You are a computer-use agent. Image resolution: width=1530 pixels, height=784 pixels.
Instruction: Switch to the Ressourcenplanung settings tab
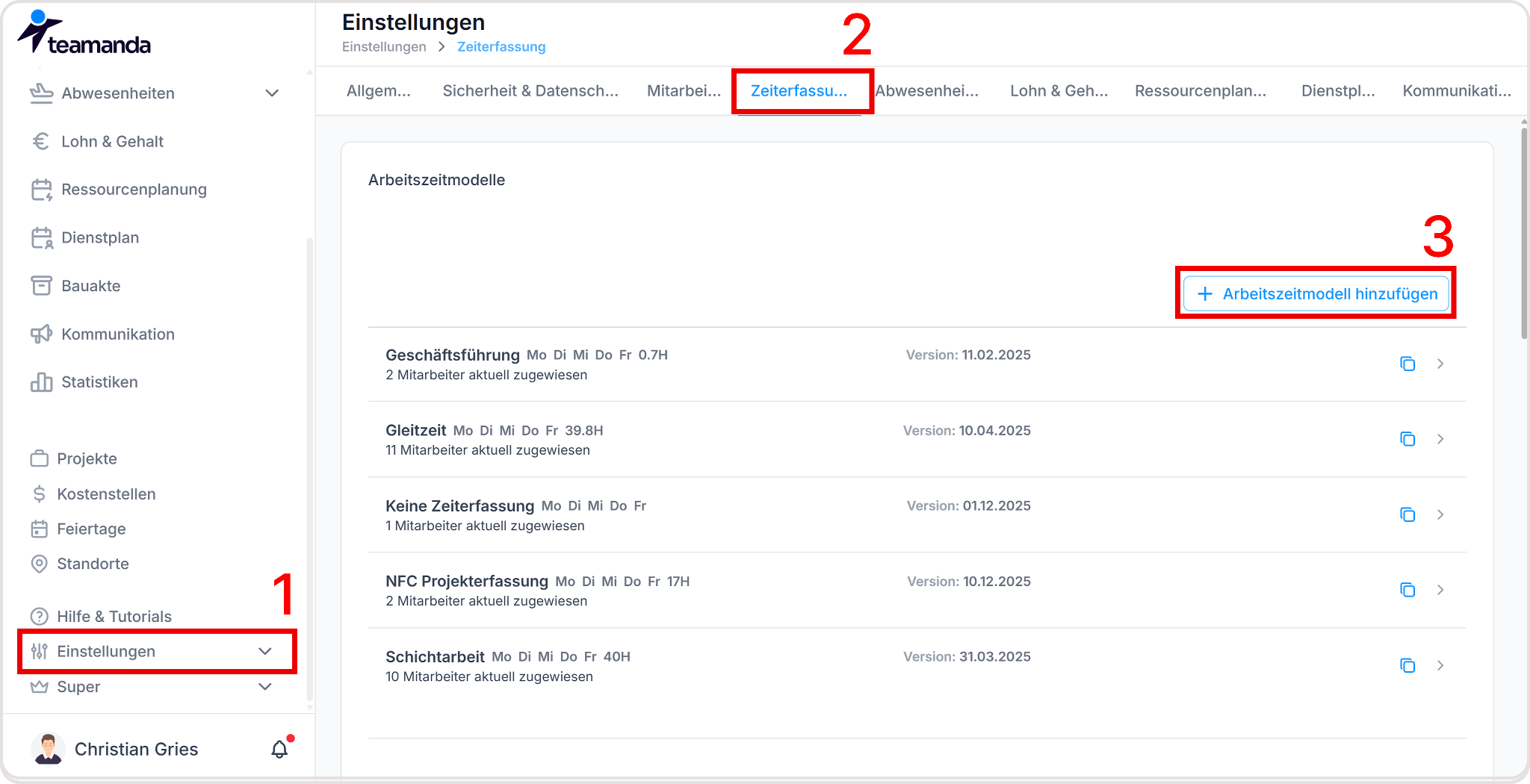1201,91
